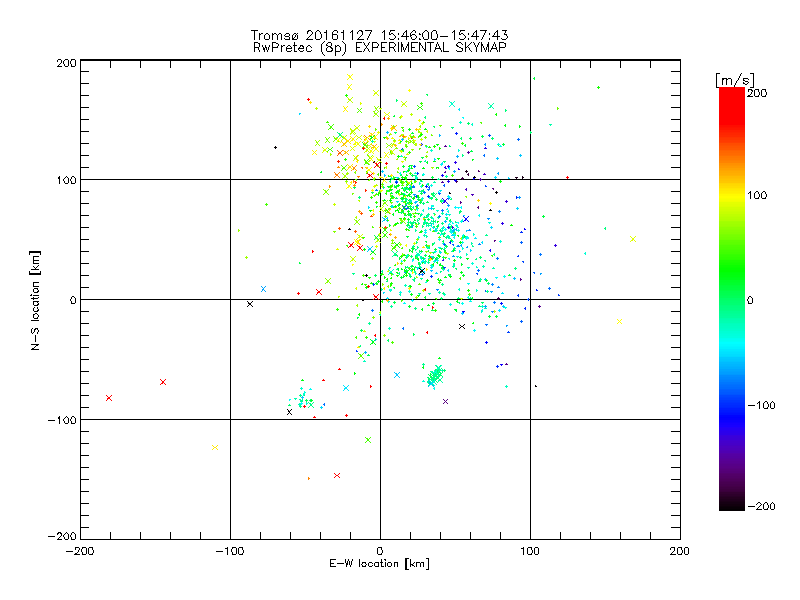
Task: Click the '-200' tick label on the E-W axis
Action: coord(80,551)
